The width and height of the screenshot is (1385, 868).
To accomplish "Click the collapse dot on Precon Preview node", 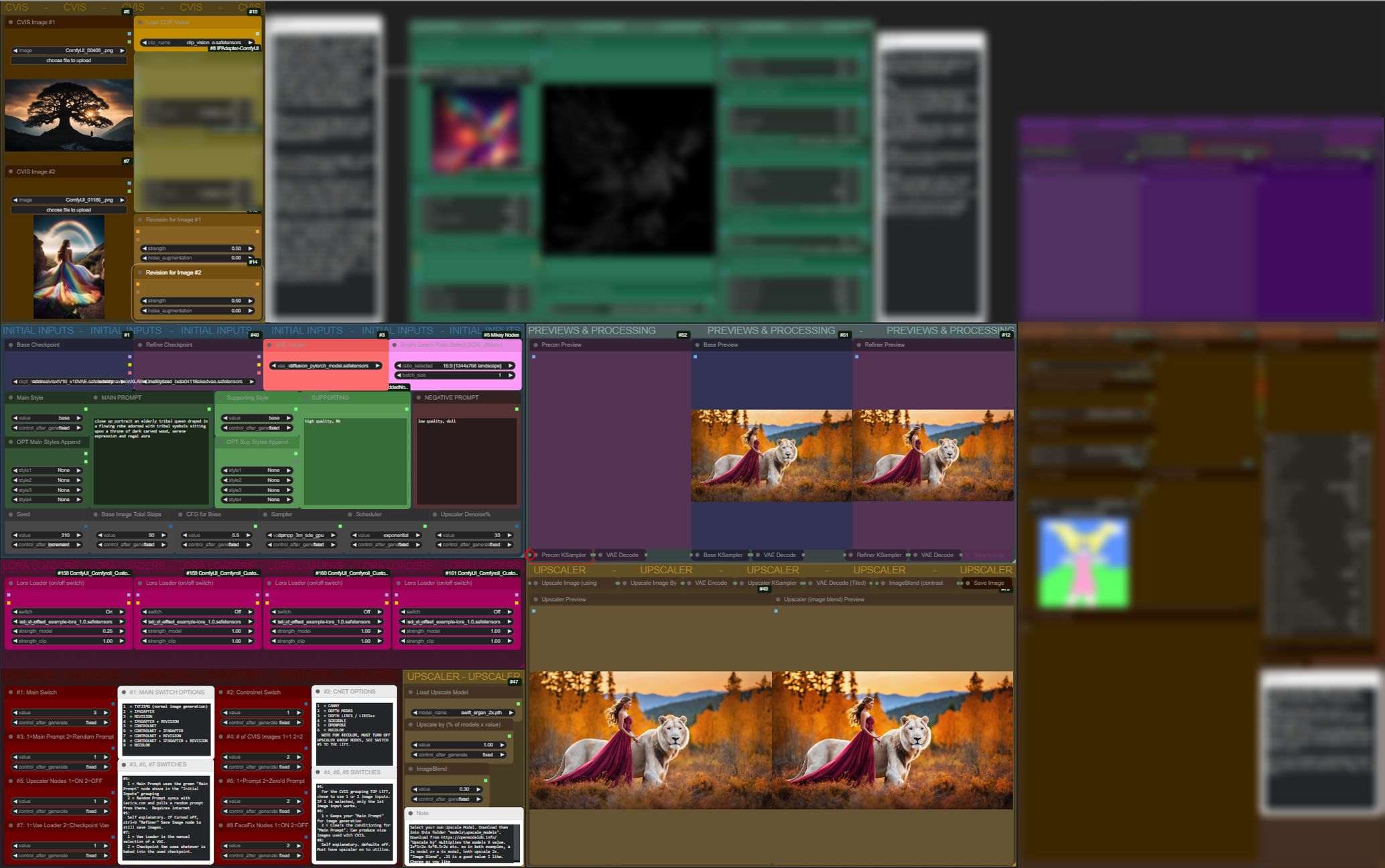I will click(536, 345).
